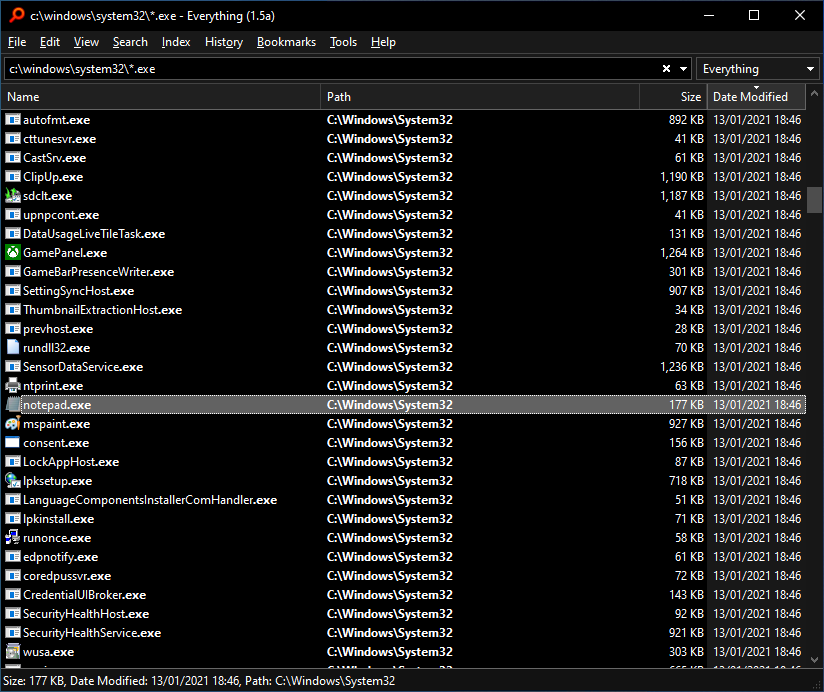Click the wusa.exe installer icon
824x692 pixels.
(x=13, y=652)
